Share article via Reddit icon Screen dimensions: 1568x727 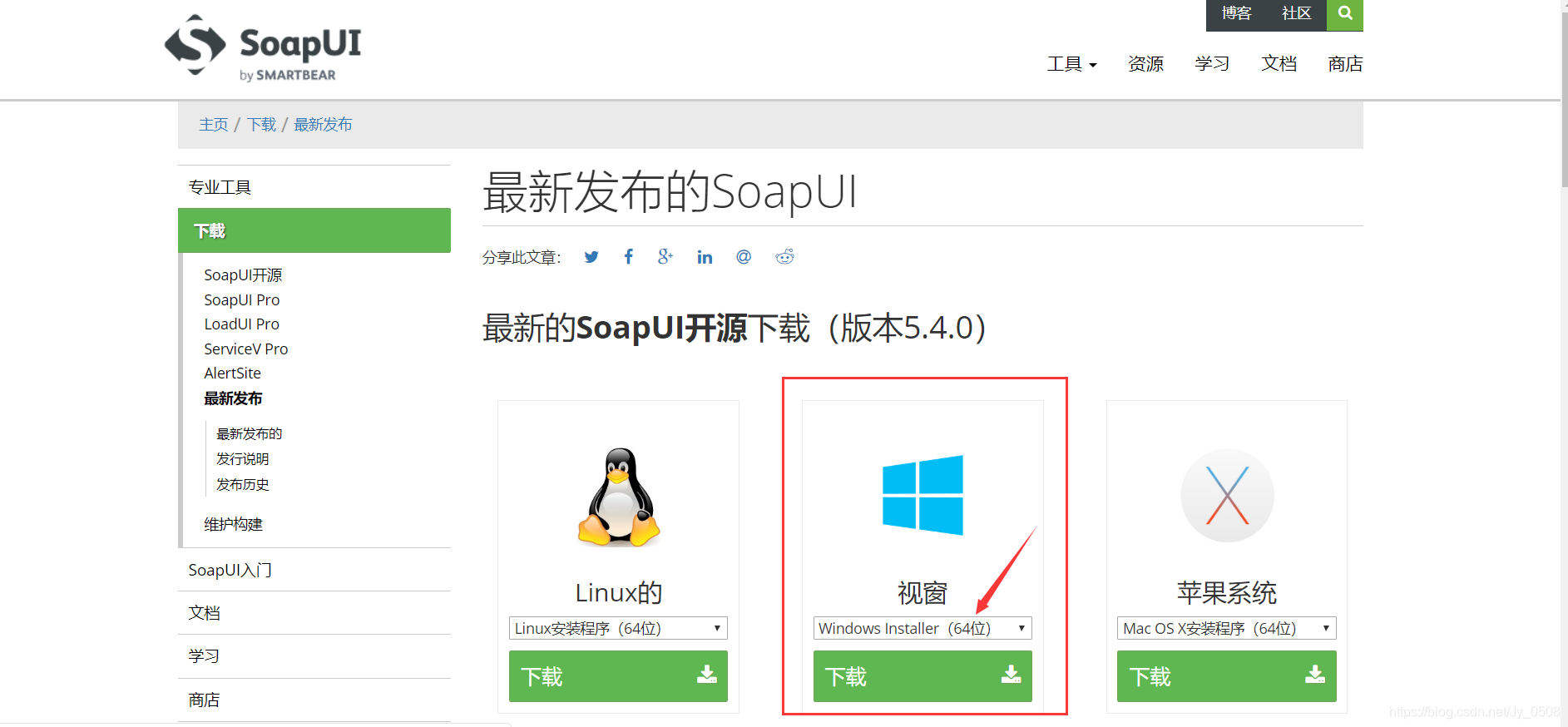coord(784,256)
